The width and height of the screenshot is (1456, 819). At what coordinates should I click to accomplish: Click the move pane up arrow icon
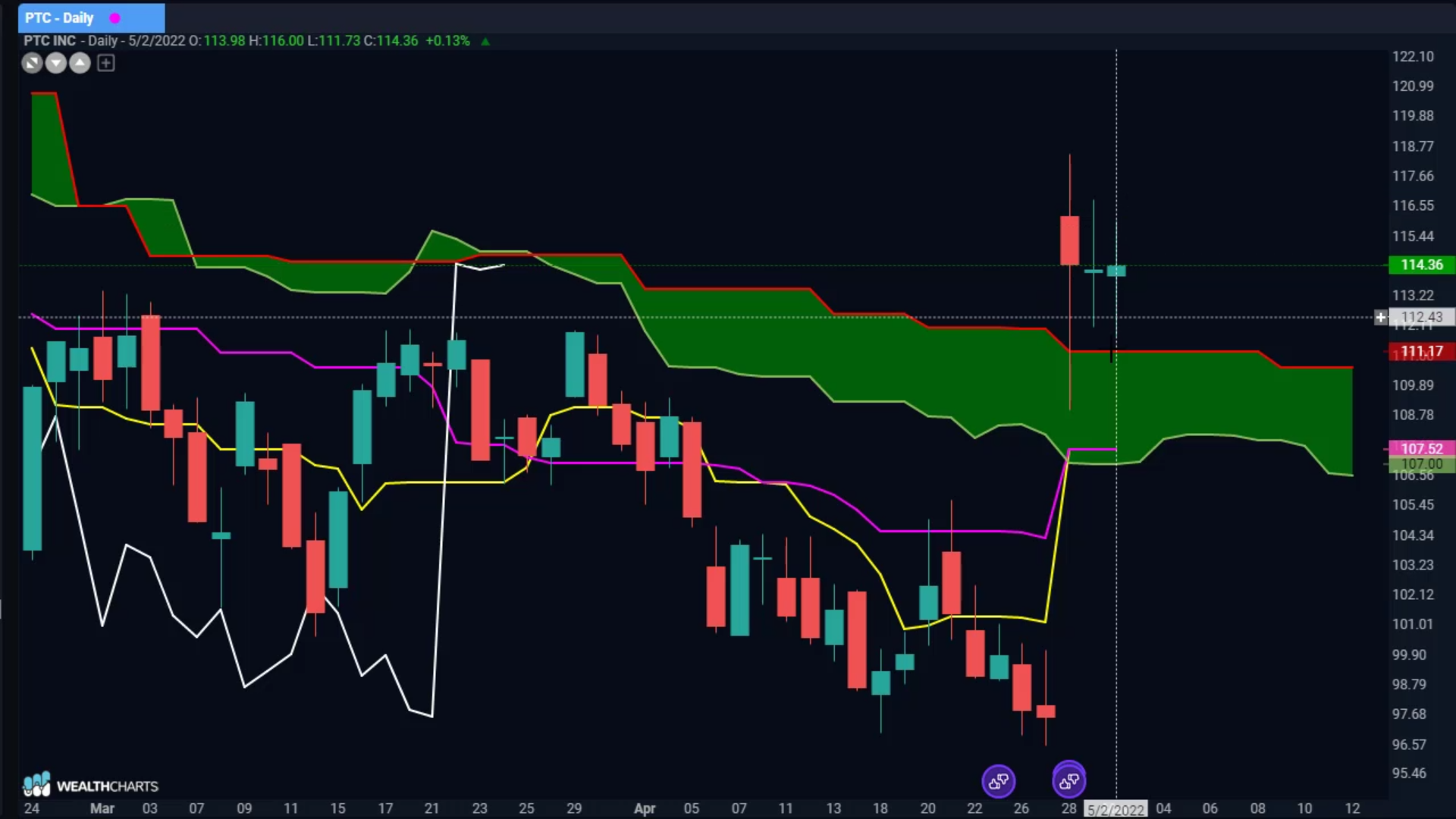pos(80,64)
